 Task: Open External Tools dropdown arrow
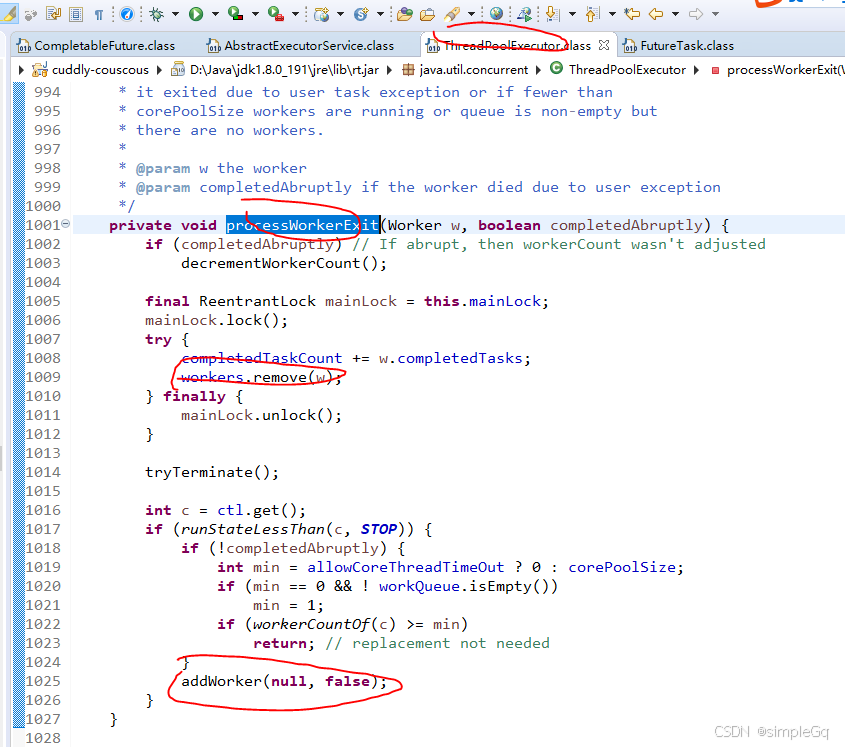[x=295, y=14]
